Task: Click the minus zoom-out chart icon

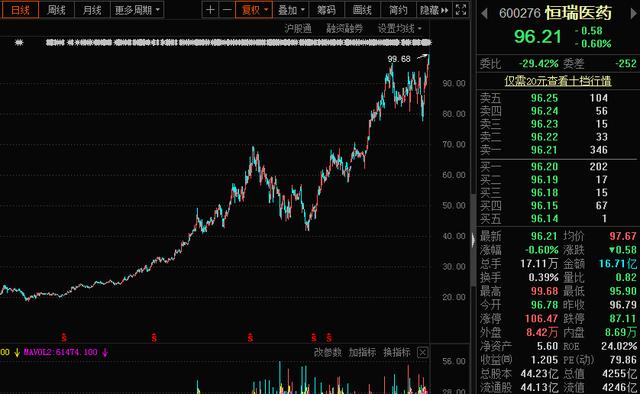Action: pos(227,9)
